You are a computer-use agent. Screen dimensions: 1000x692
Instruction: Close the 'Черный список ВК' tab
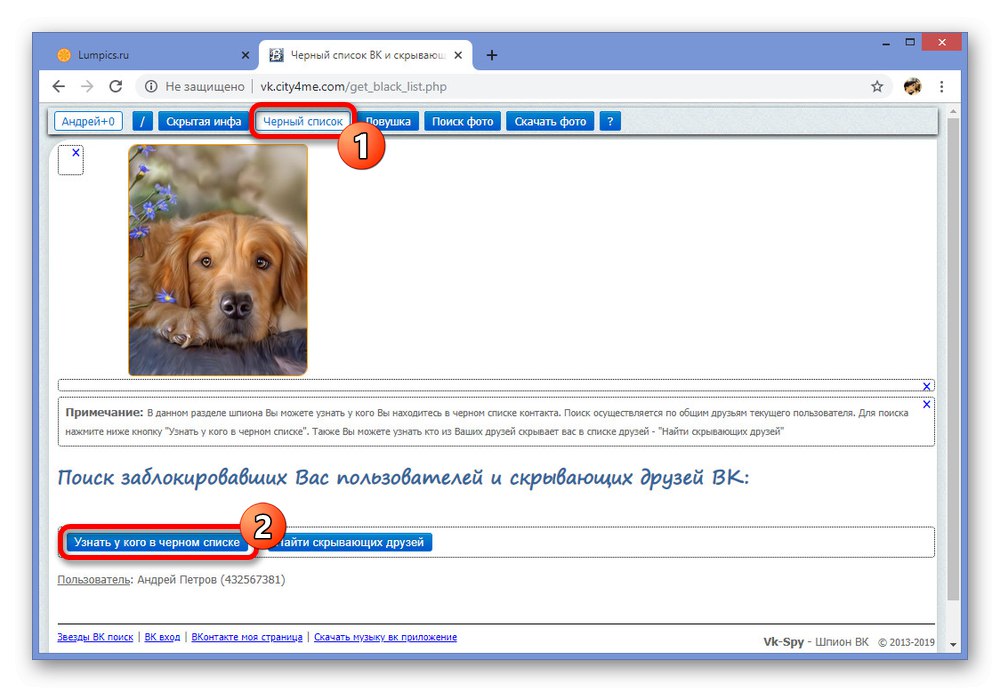(458, 55)
